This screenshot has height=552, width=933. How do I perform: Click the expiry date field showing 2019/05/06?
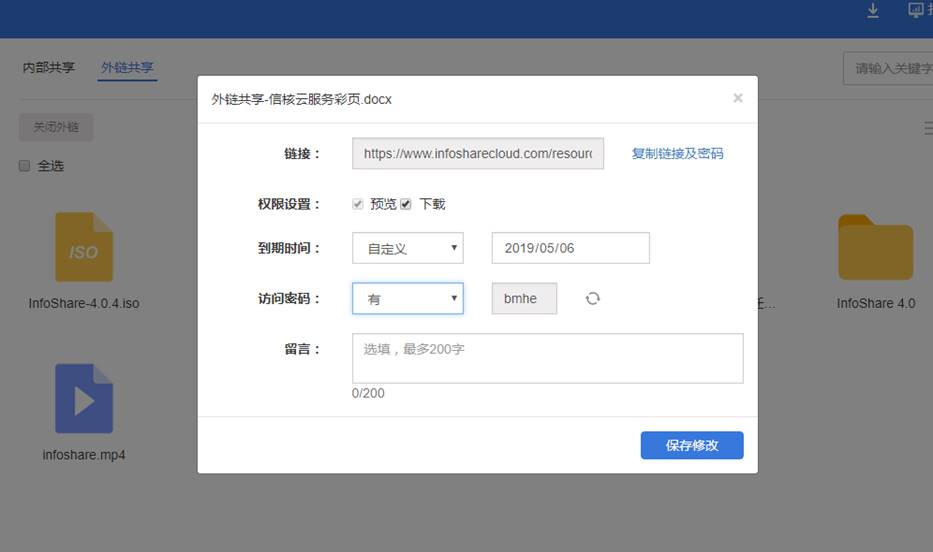pyautogui.click(x=570, y=248)
